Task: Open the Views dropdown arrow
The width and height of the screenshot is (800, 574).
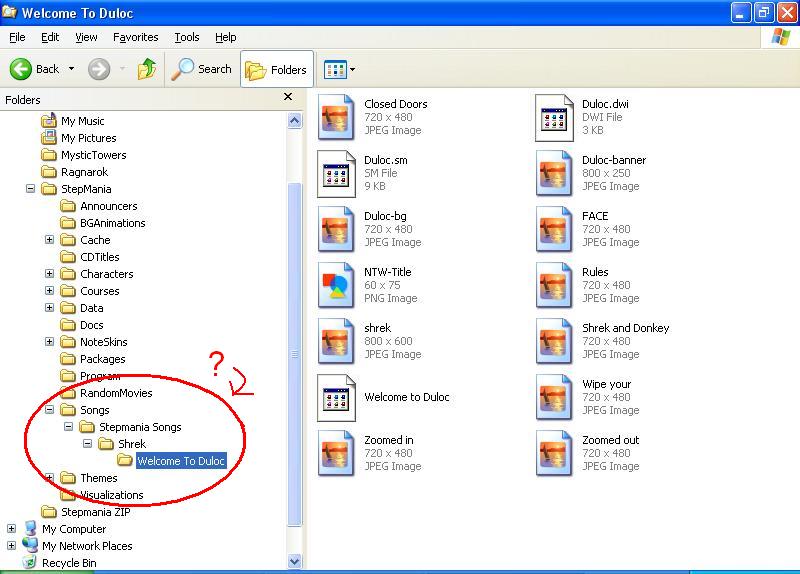Action: (x=352, y=69)
